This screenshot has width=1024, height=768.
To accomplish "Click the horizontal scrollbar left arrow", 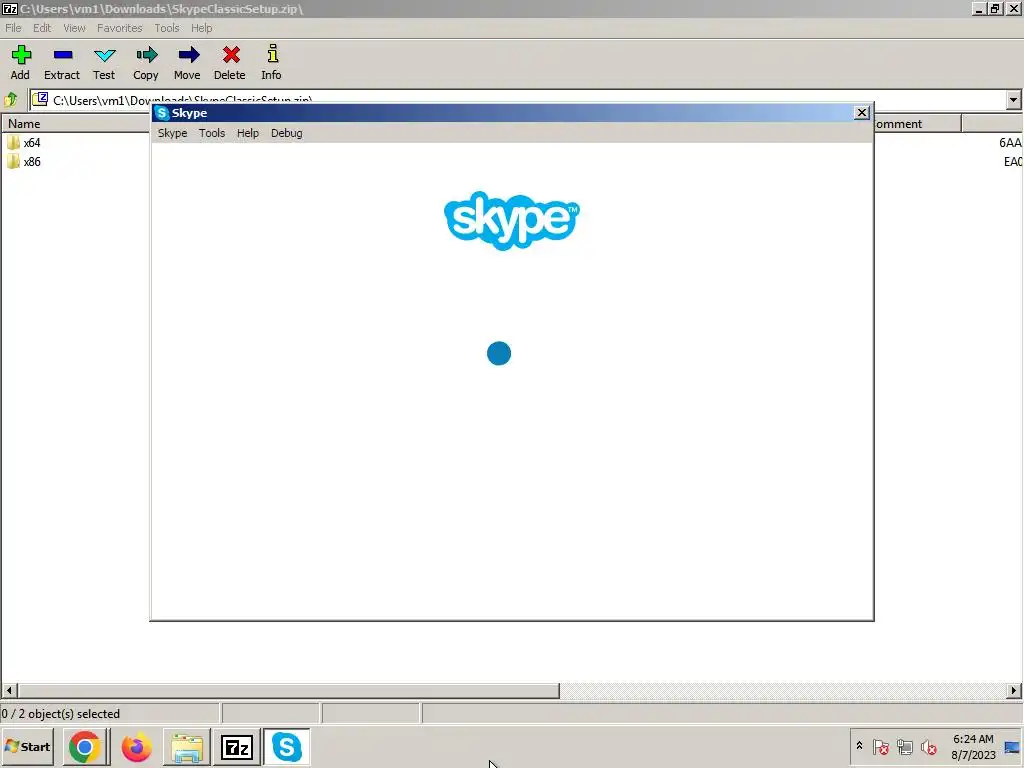I will click(x=9, y=690).
